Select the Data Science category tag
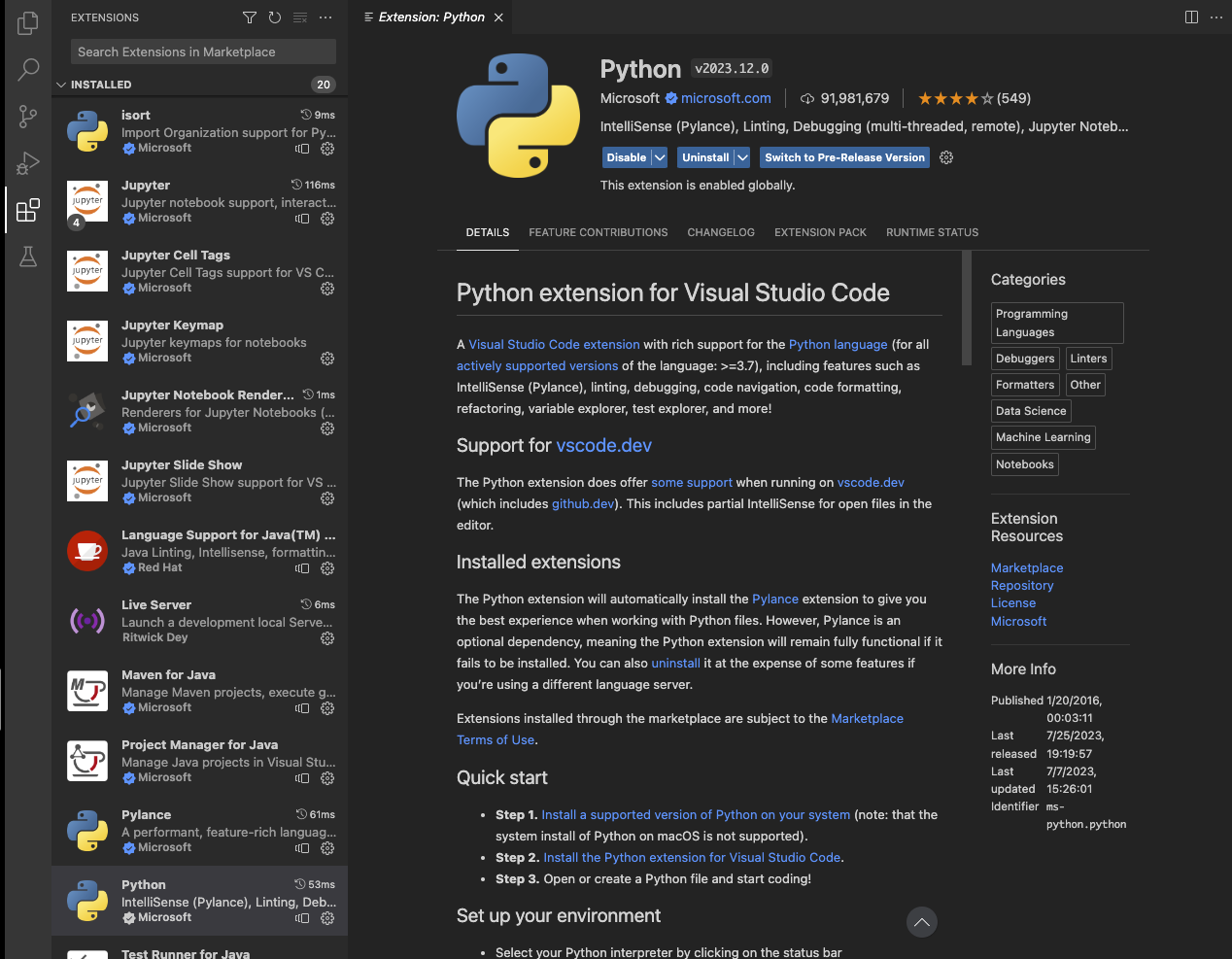This screenshot has height=959, width=1232. coord(1031,411)
